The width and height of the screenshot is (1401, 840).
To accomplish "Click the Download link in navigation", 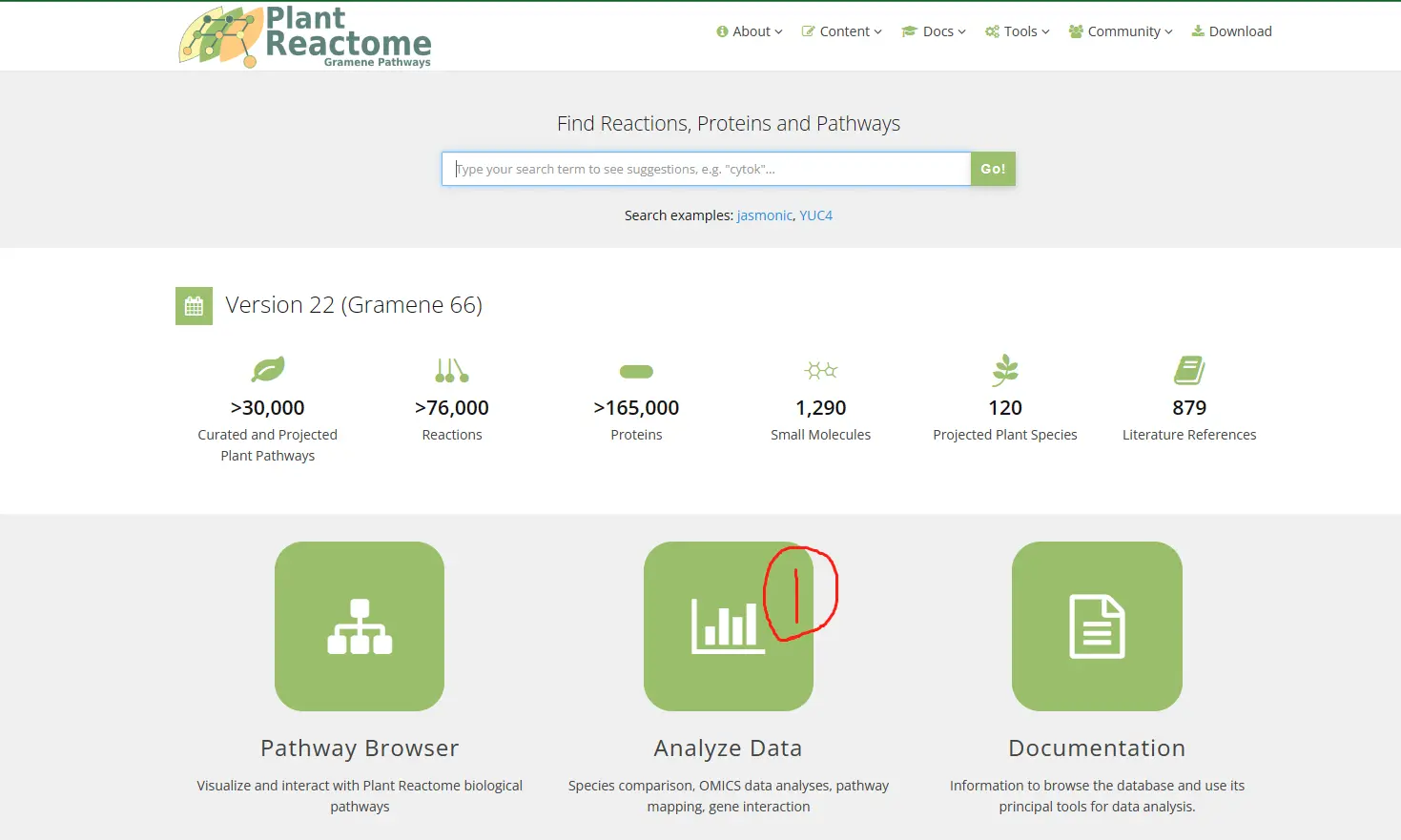I will coord(1232,31).
